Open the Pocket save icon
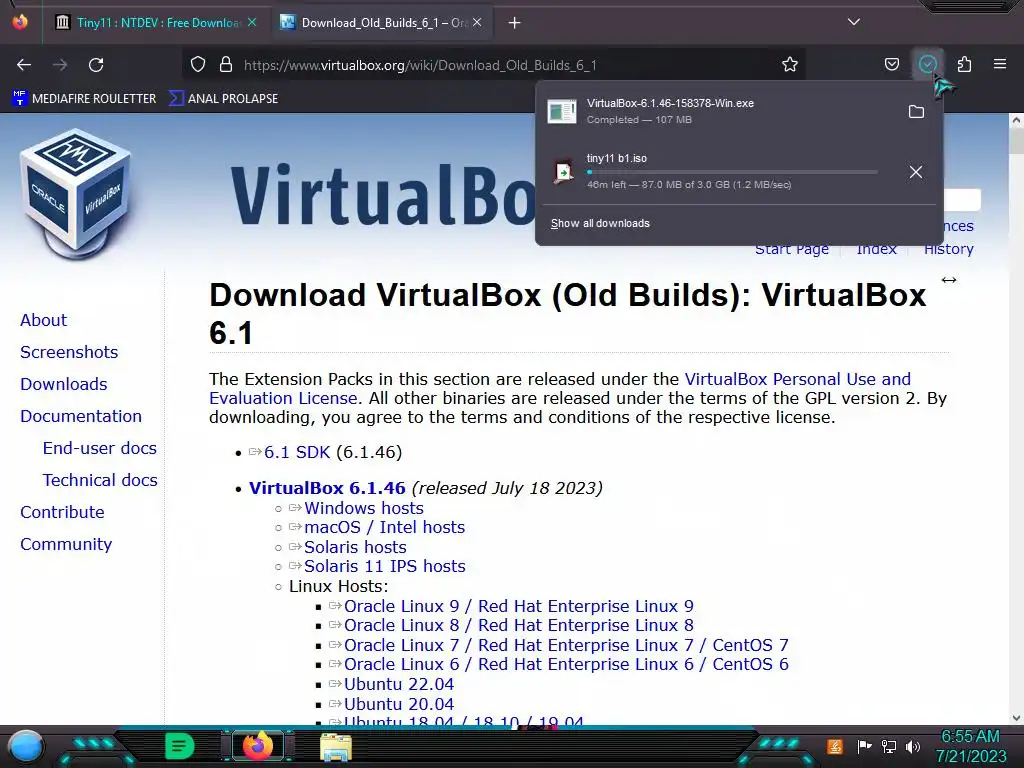This screenshot has height=768, width=1024. coord(891,65)
